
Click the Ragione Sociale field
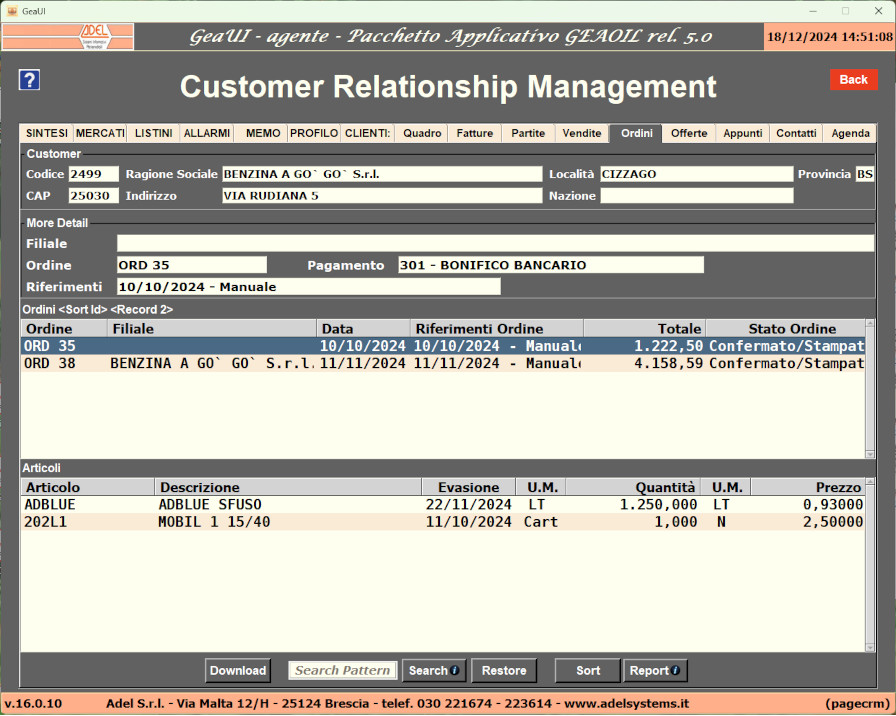[x=382, y=174]
